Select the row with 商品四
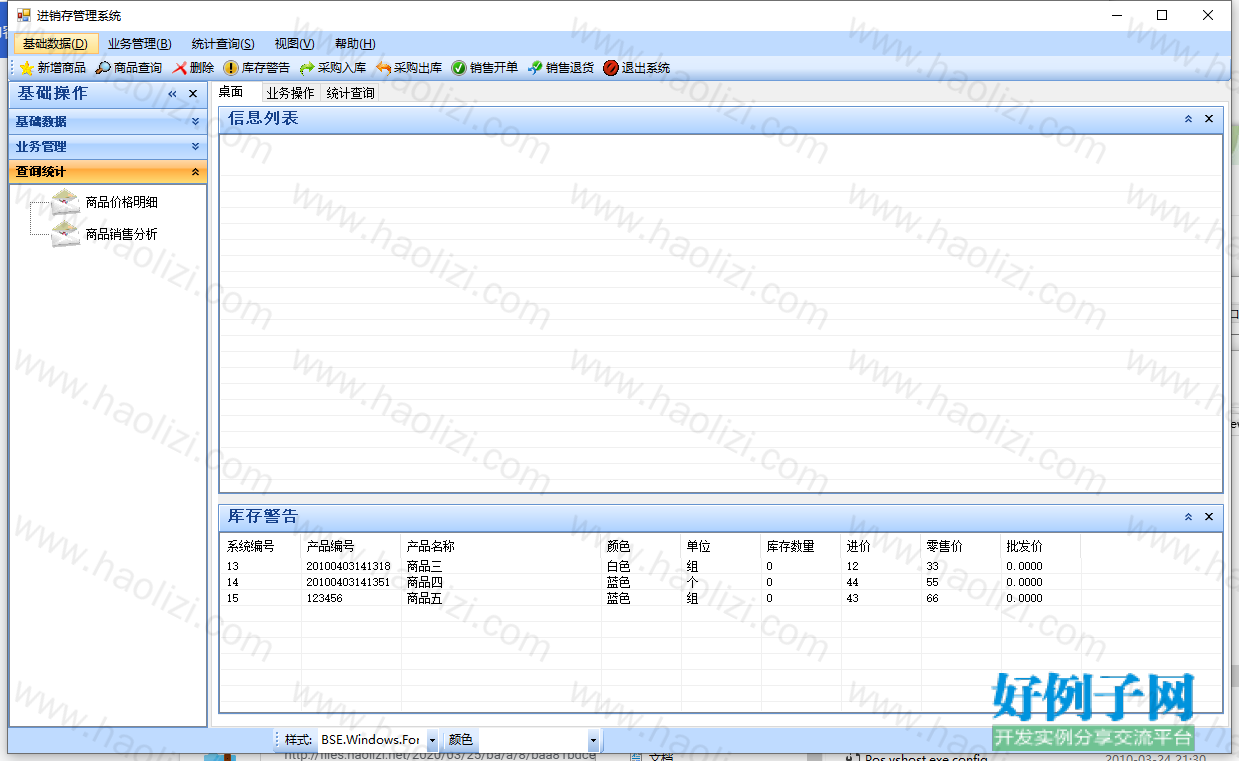Image resolution: width=1239 pixels, height=761 pixels. (x=650, y=582)
